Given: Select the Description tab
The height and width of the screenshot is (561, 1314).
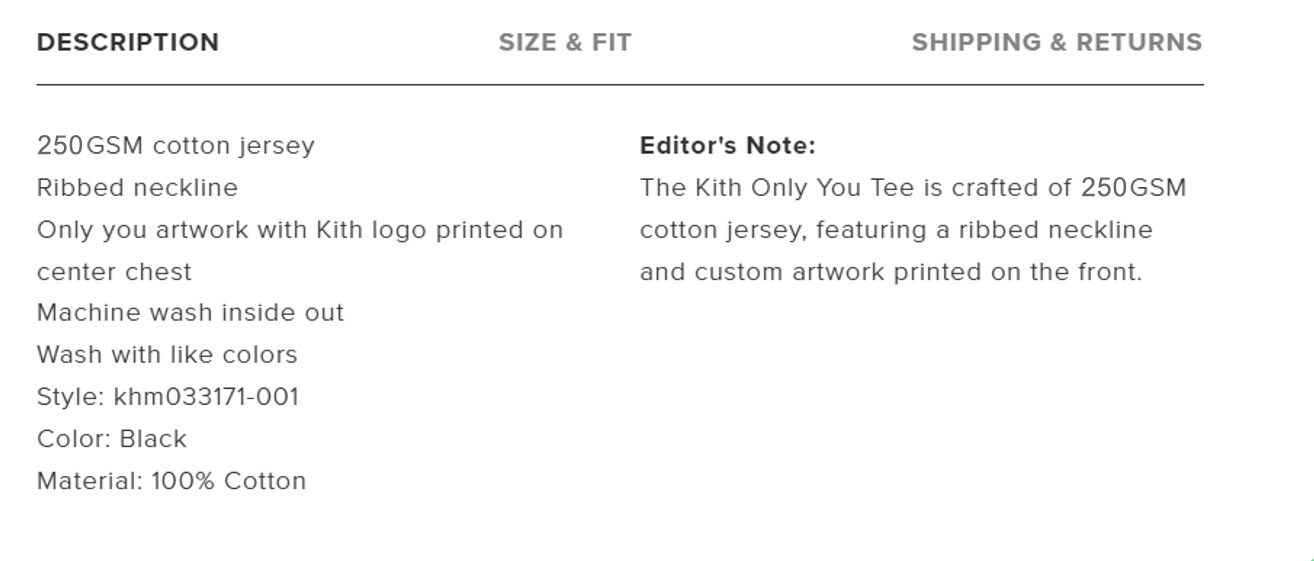Looking at the screenshot, I should pyautogui.click(x=128, y=43).
